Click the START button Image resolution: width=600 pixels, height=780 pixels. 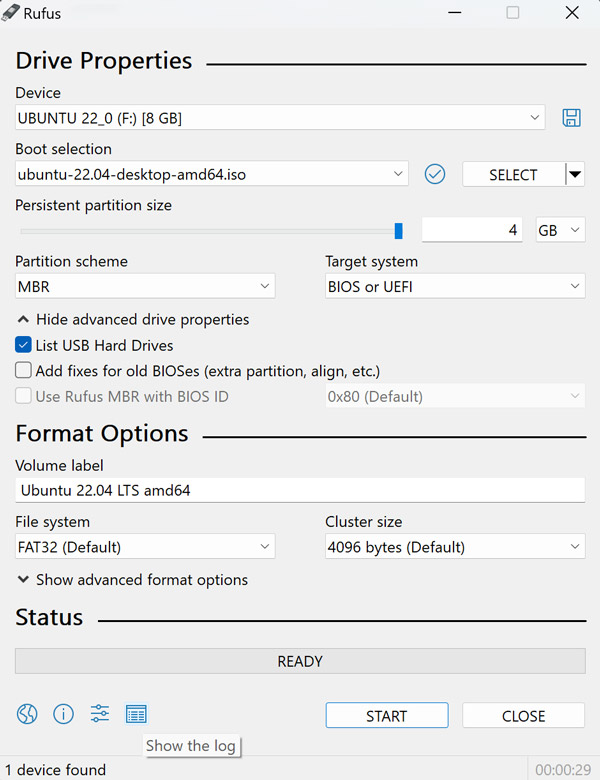coord(387,716)
